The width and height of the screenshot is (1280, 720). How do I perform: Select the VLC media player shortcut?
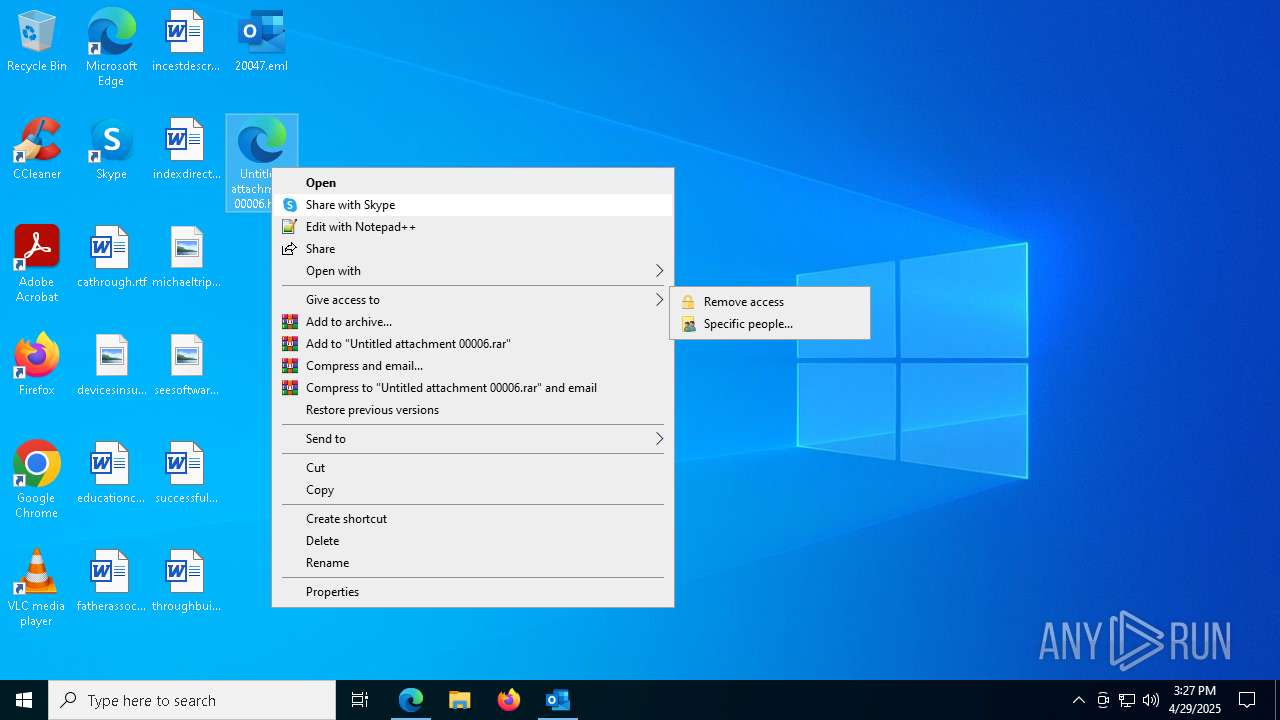coord(37,588)
